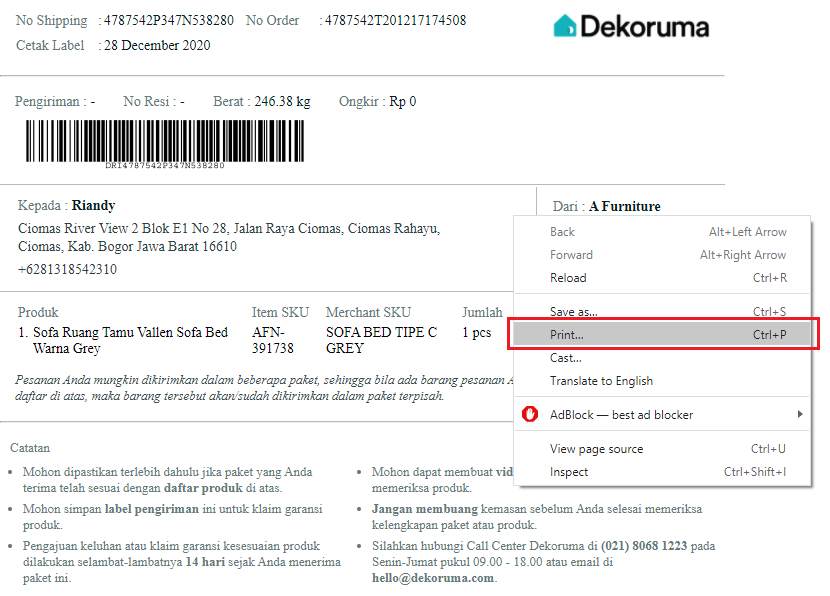
Task: Click the Cetak Label field label
Action: [50, 46]
